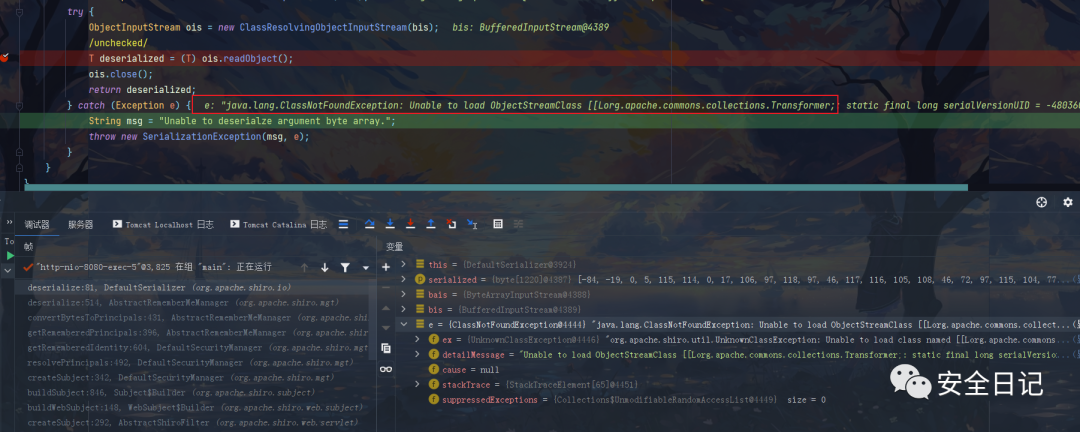Click the 帧 panel header
The image size is (1080, 432).
tap(28, 247)
